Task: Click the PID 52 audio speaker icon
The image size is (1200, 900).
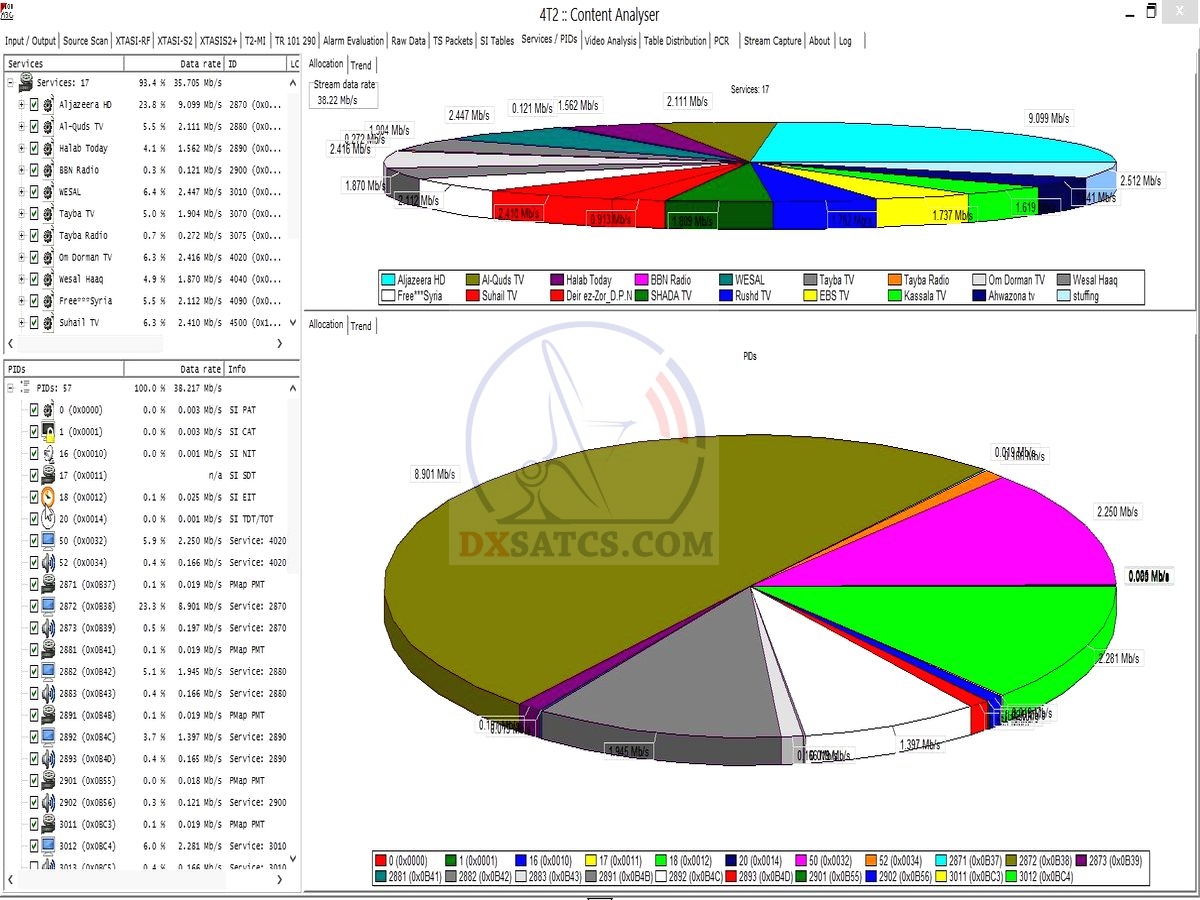Action: pyautogui.click(x=49, y=563)
